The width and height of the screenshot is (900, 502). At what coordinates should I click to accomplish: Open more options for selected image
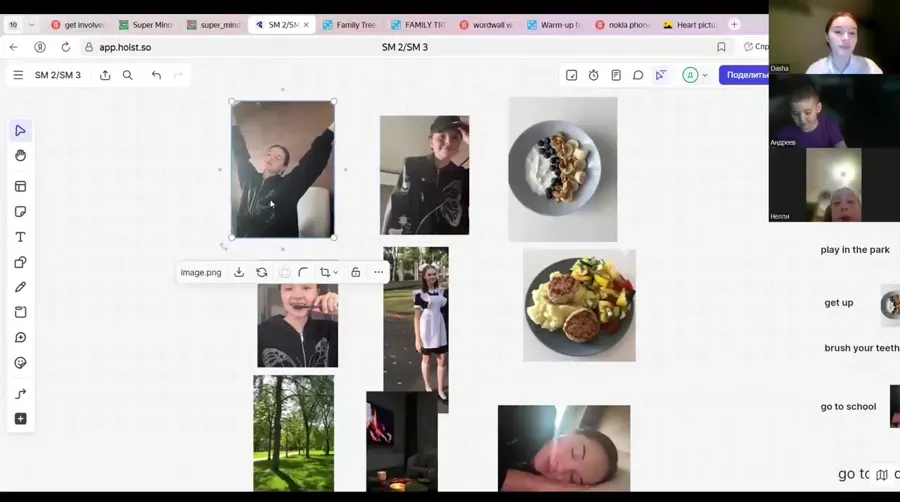click(x=378, y=273)
